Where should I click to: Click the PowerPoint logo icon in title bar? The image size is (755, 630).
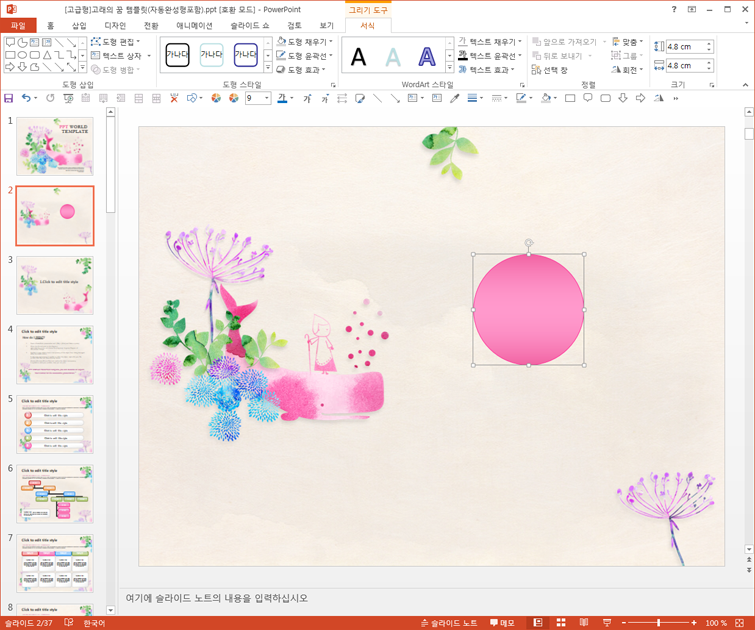pos(11,9)
